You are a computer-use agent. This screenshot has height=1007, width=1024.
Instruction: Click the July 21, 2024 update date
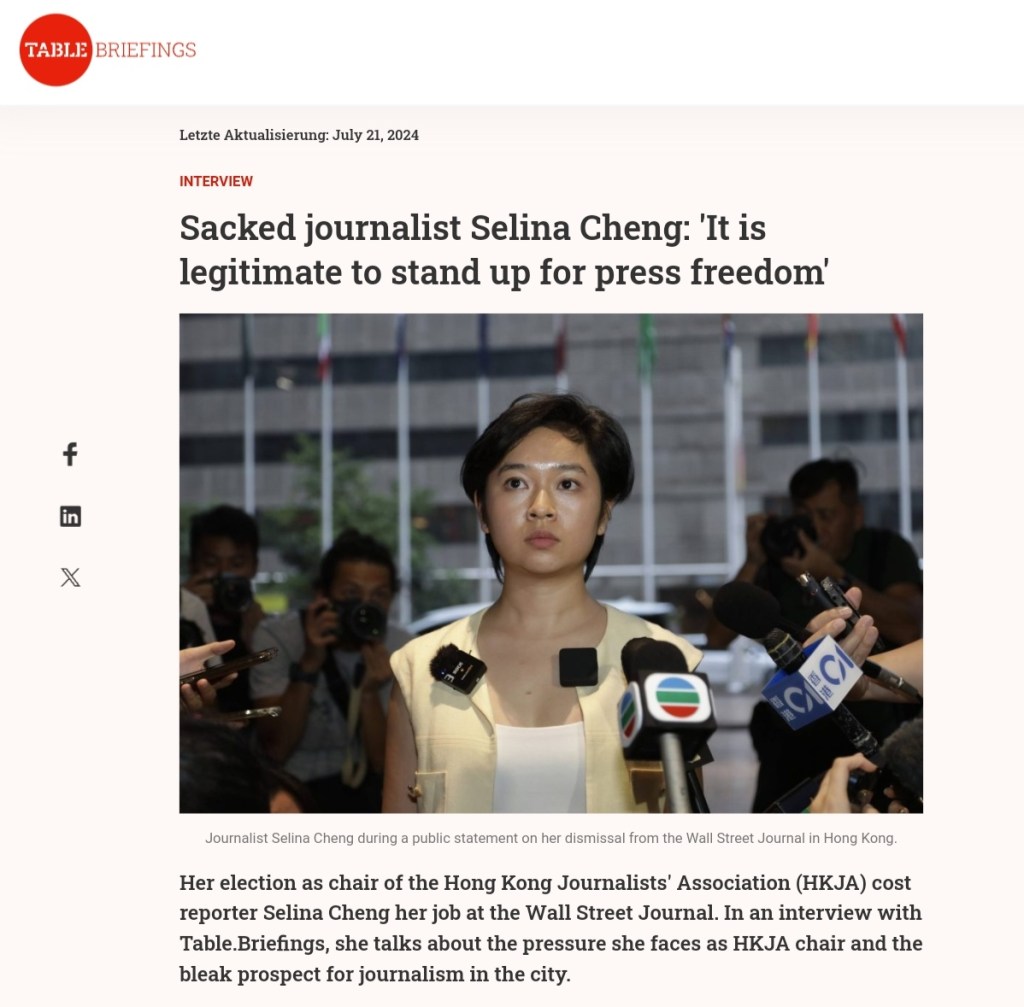[376, 135]
